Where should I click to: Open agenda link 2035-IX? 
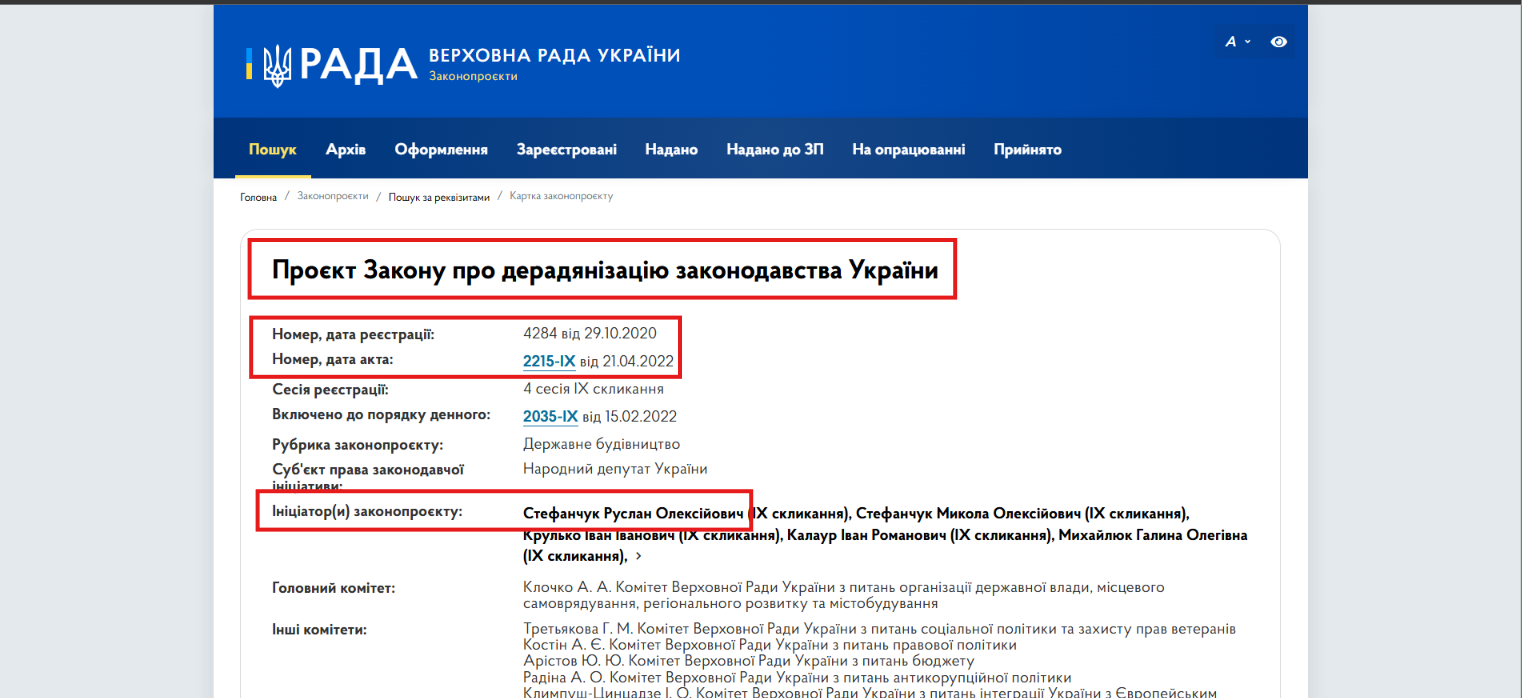click(550, 416)
